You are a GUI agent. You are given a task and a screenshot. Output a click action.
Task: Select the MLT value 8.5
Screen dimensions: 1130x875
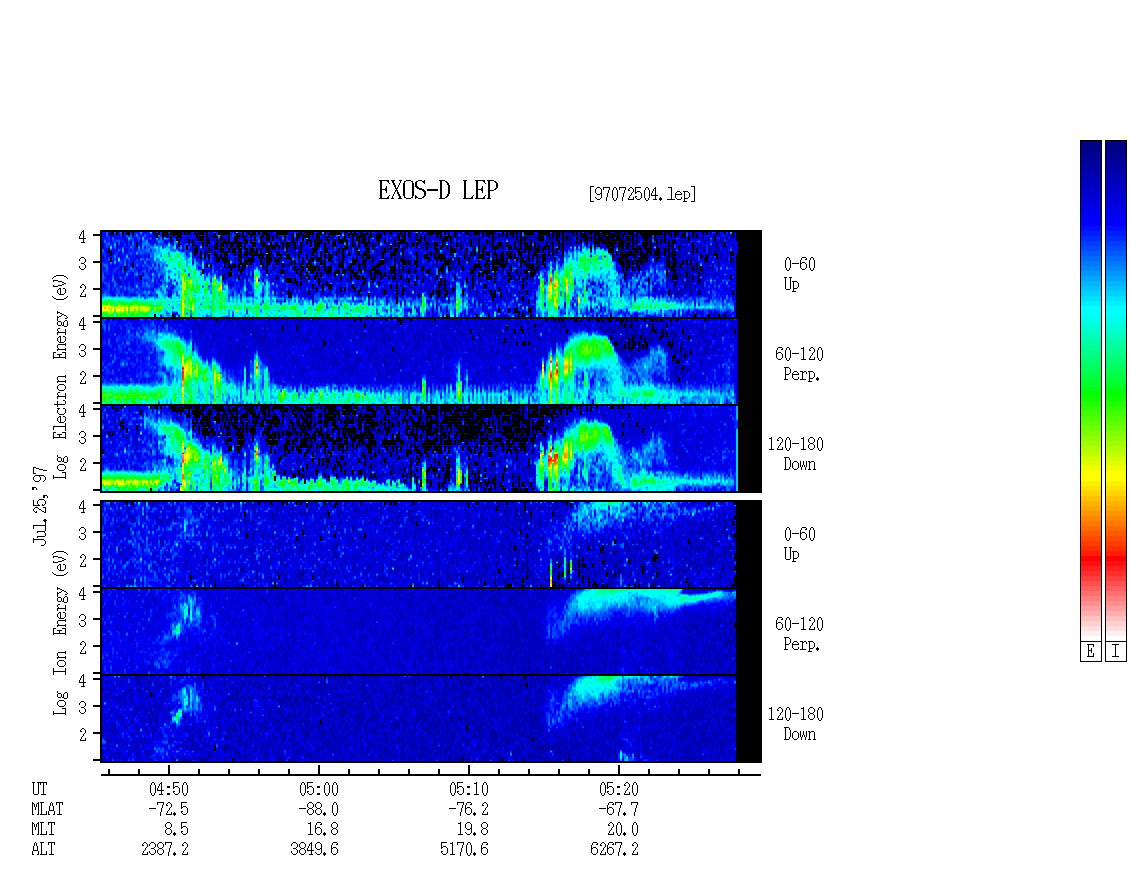coord(177,830)
